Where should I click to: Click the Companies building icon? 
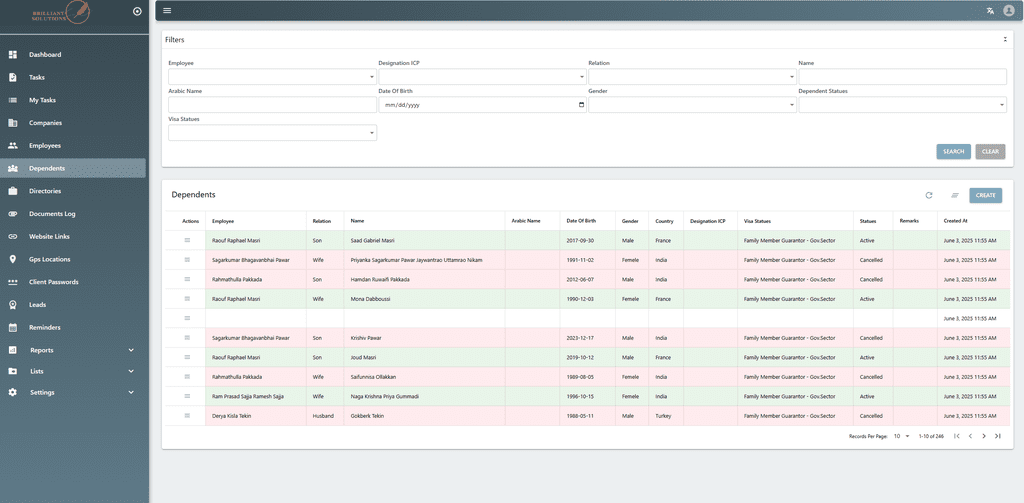click(x=12, y=123)
